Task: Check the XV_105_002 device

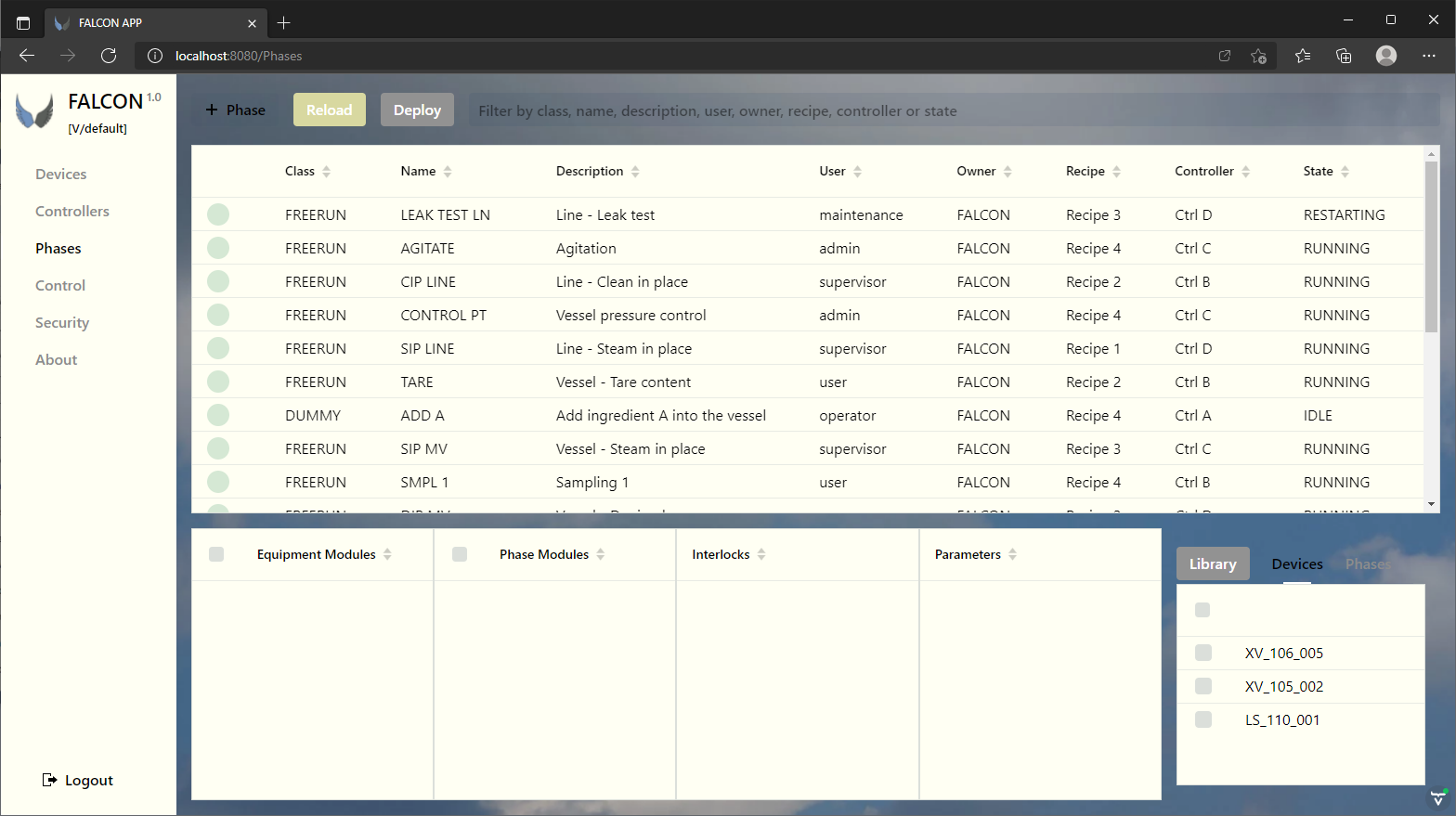Action: (x=1203, y=686)
